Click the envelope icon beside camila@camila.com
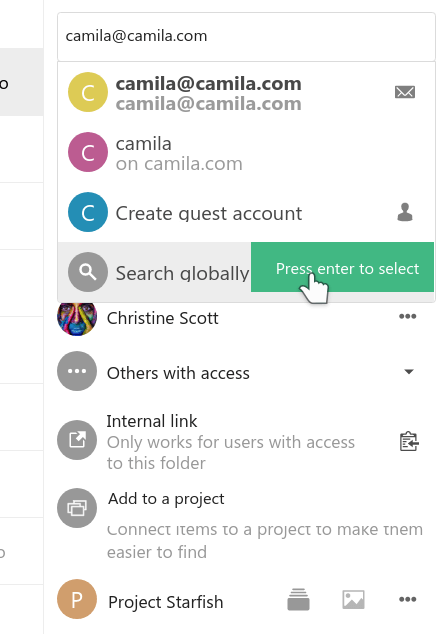Viewport: 437px width, 634px height. tap(405, 92)
